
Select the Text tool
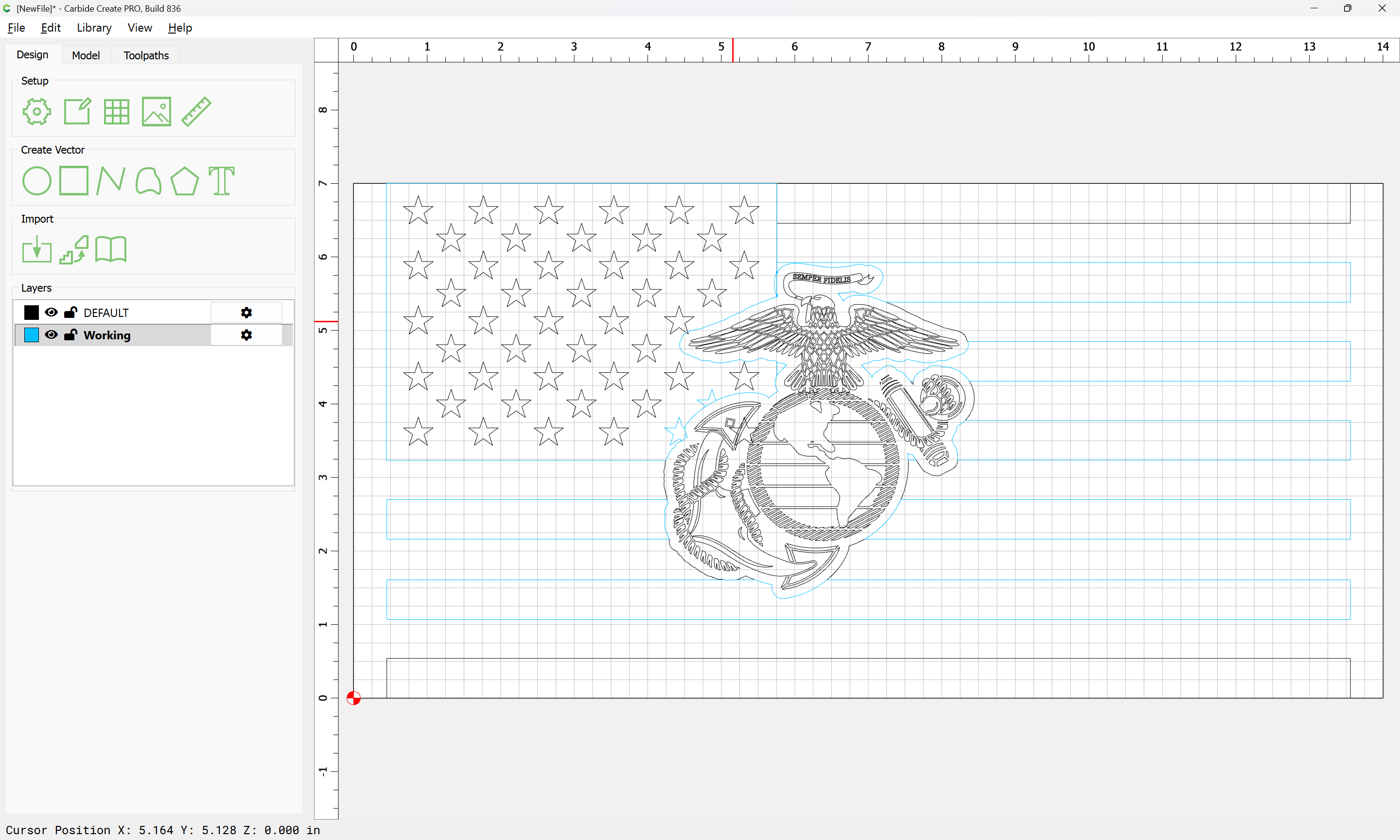point(221,181)
